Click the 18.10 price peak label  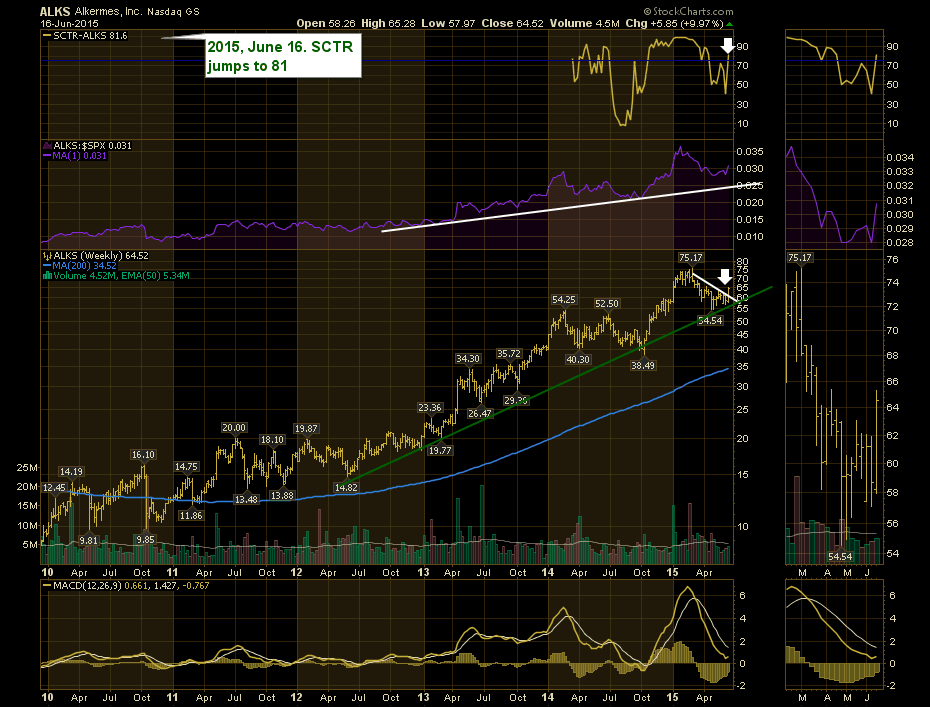click(x=272, y=440)
